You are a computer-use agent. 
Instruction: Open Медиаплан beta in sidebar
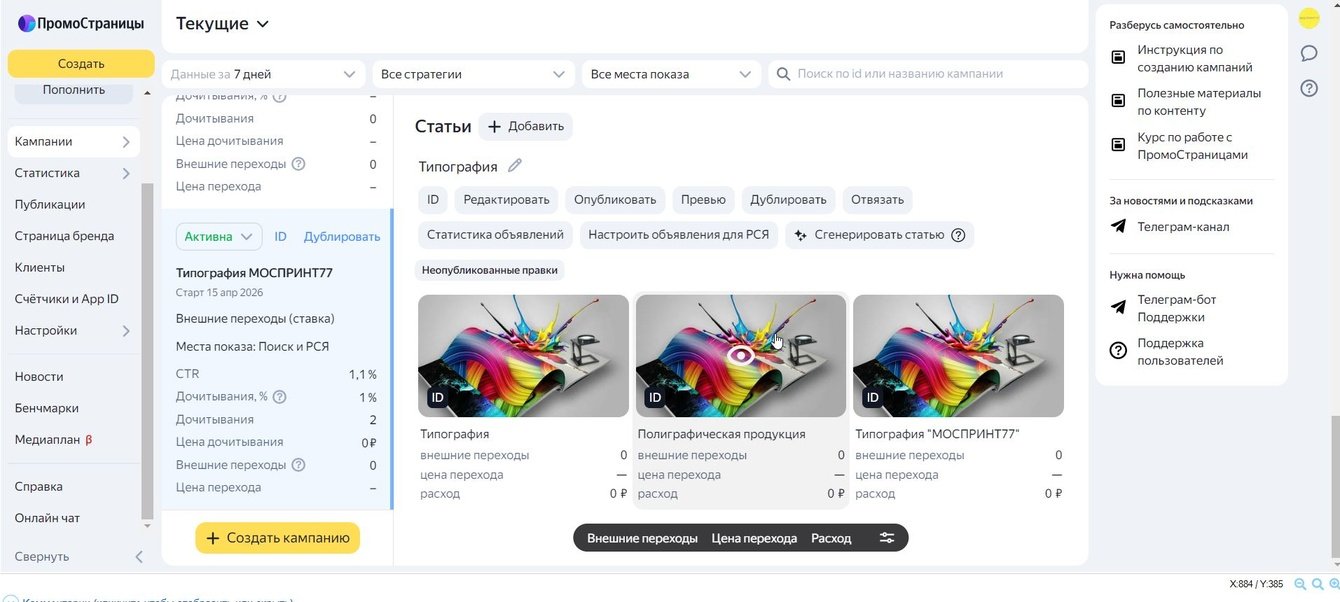pos(53,439)
